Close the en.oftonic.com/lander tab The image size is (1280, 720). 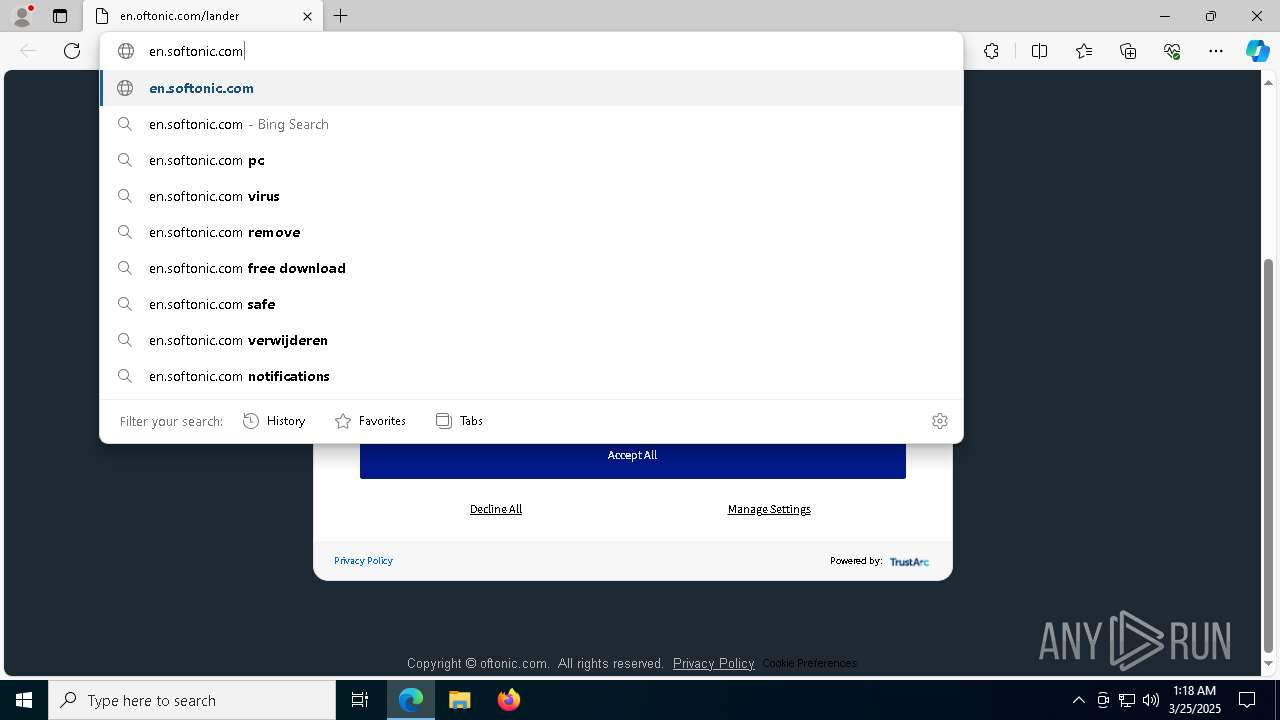coord(307,16)
